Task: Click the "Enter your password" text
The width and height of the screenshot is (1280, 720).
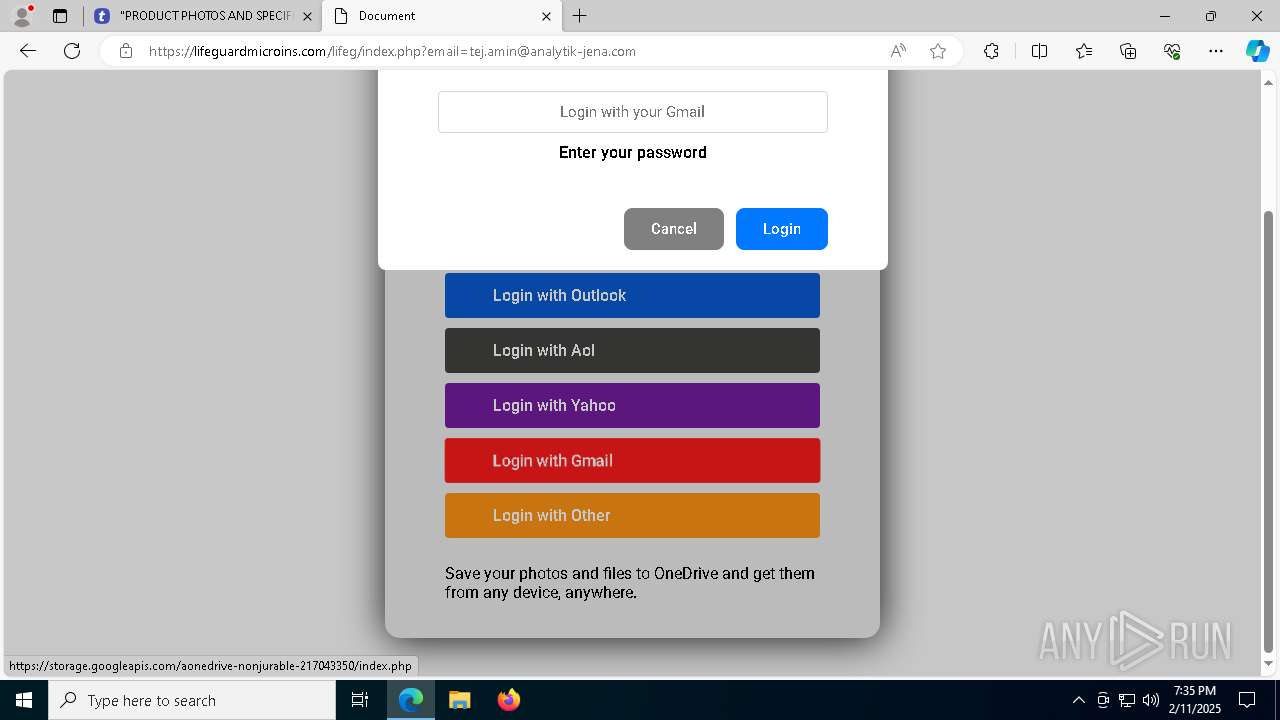Action: point(633,152)
